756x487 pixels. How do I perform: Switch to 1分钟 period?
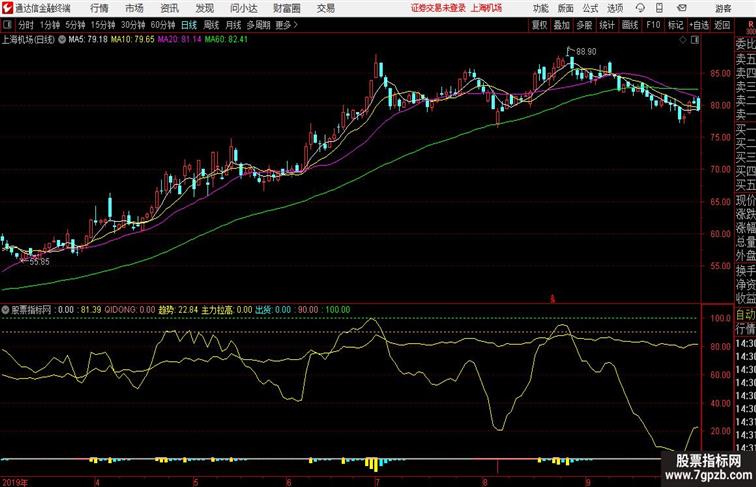point(50,25)
